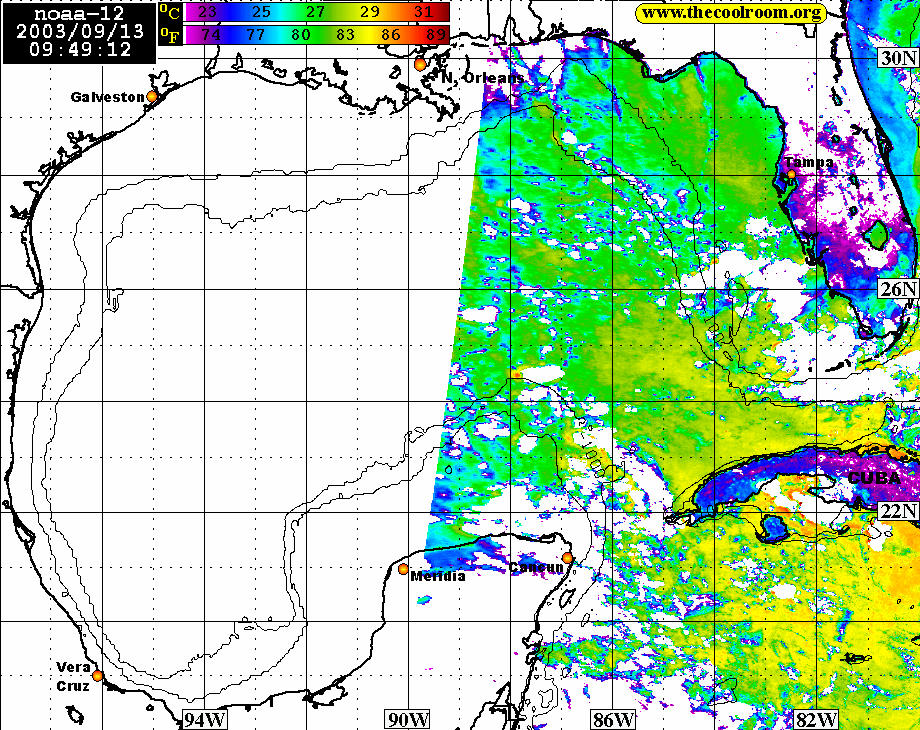This screenshot has height=730, width=920.
Task: Click 89 on the Fahrenheit color scale
Action: pos(436,35)
